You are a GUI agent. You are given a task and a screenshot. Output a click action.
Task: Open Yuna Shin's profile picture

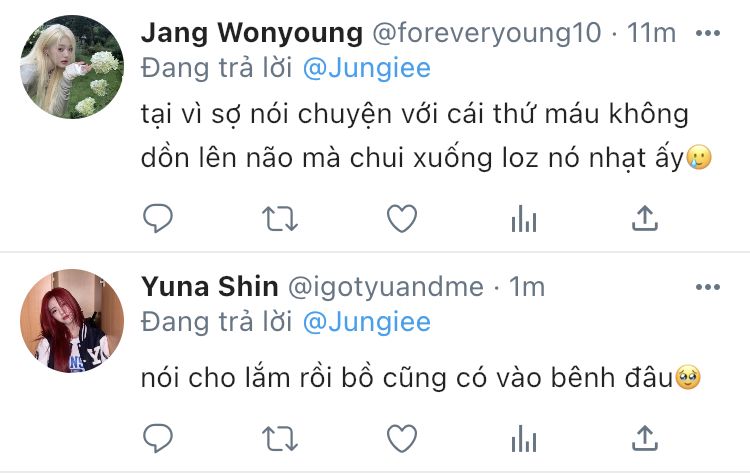(72, 321)
